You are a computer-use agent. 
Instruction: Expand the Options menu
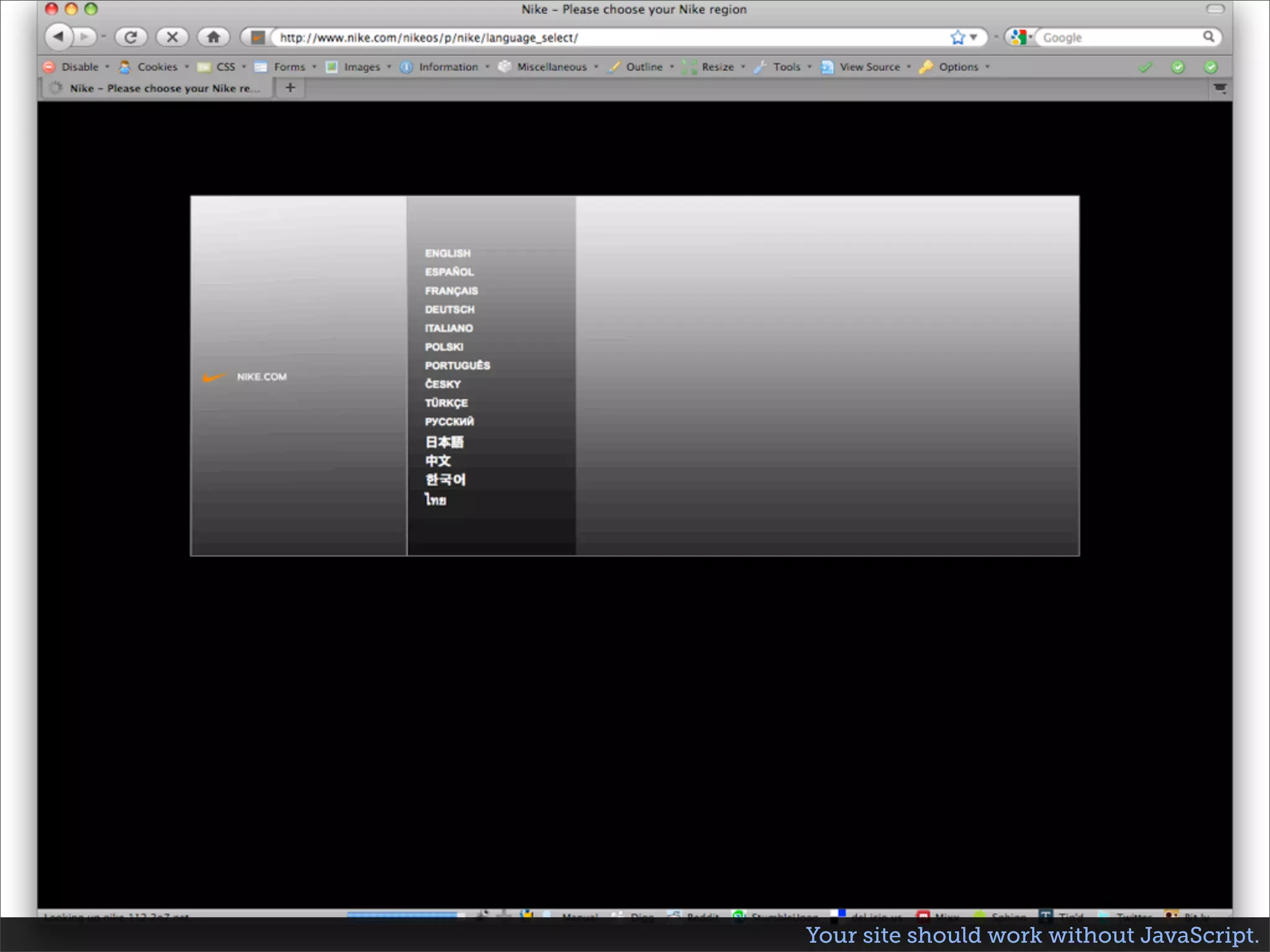[x=955, y=67]
